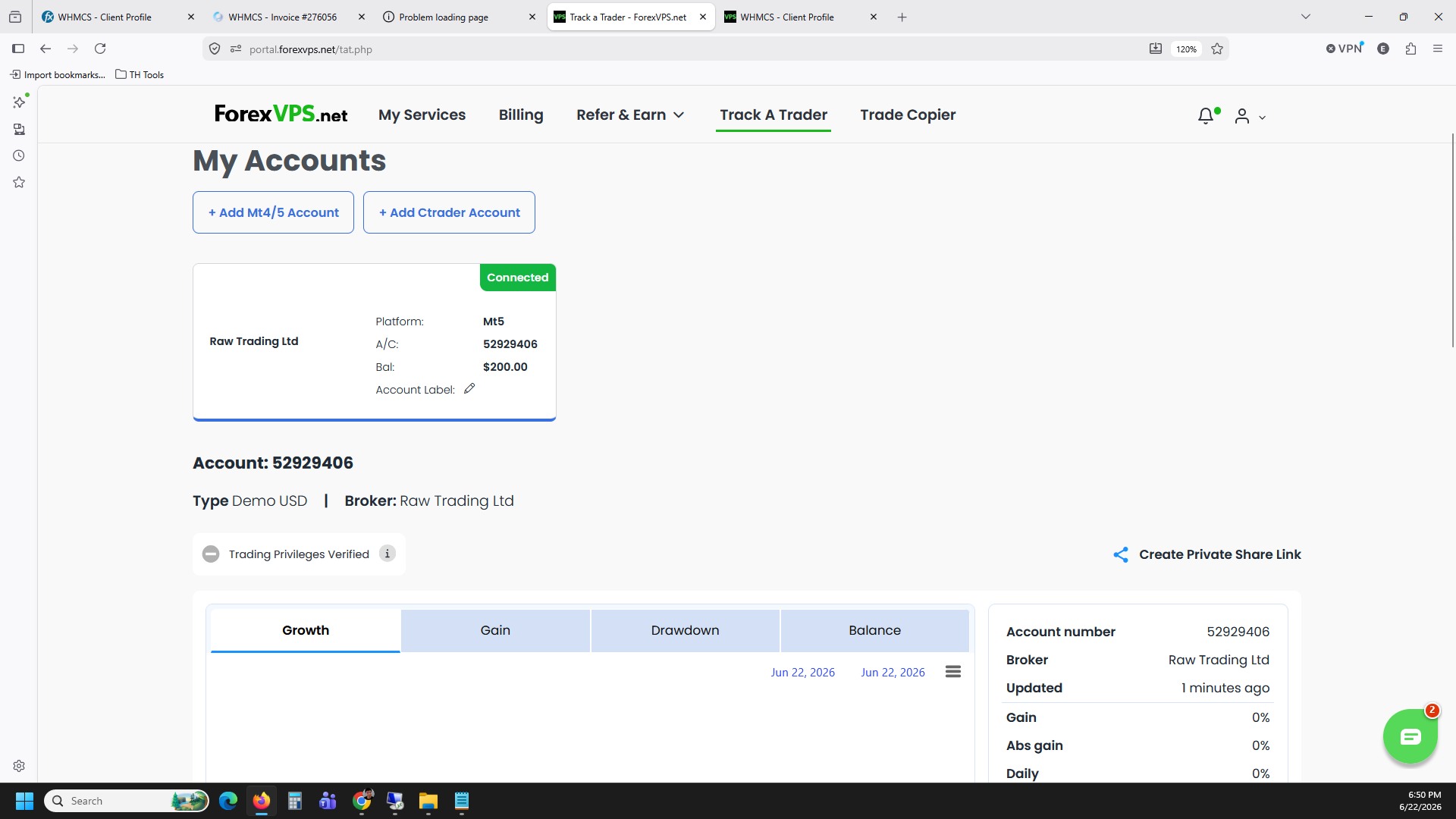Expand the Refer & Earn dropdown

pos(630,115)
